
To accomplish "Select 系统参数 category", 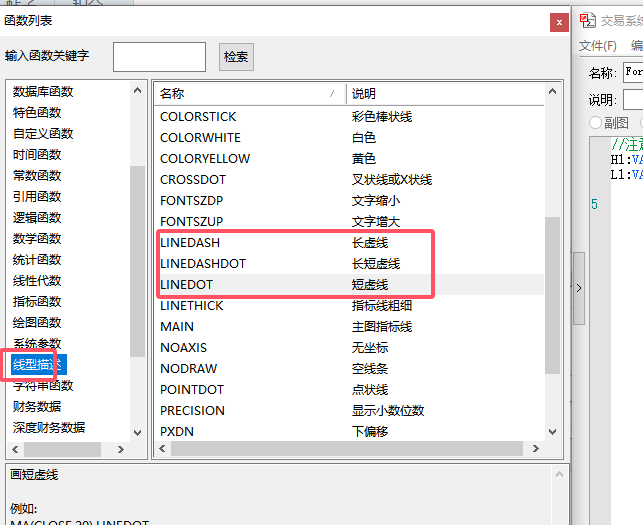I will pos(37,343).
